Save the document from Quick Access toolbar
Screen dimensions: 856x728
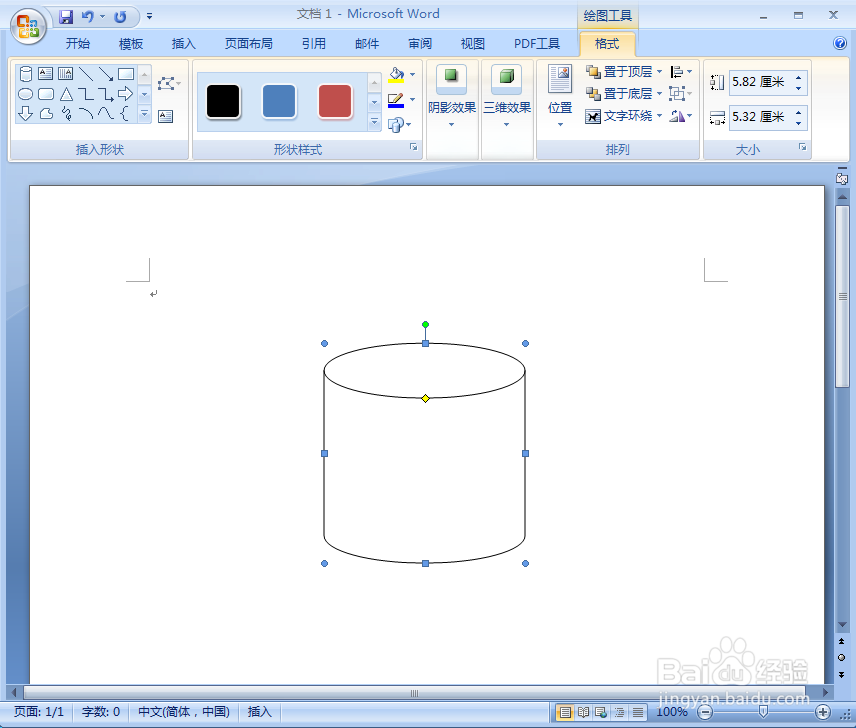pyautogui.click(x=66, y=17)
